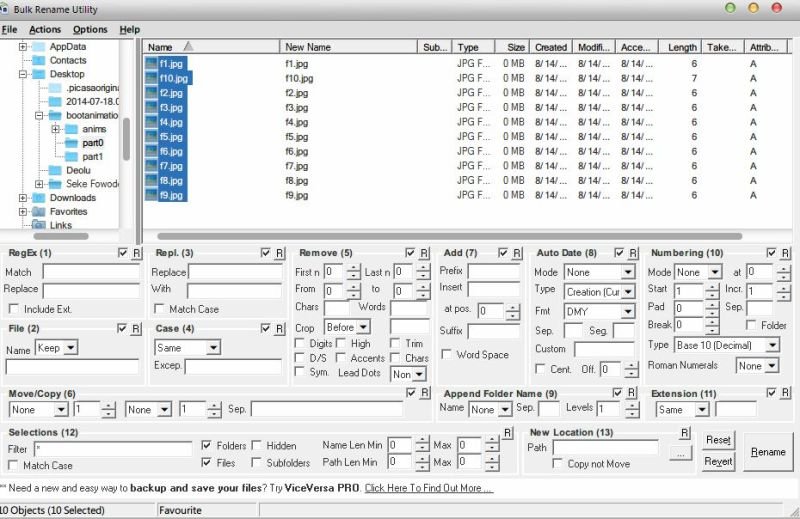Click the f10.jpg file icon

pos(151,78)
